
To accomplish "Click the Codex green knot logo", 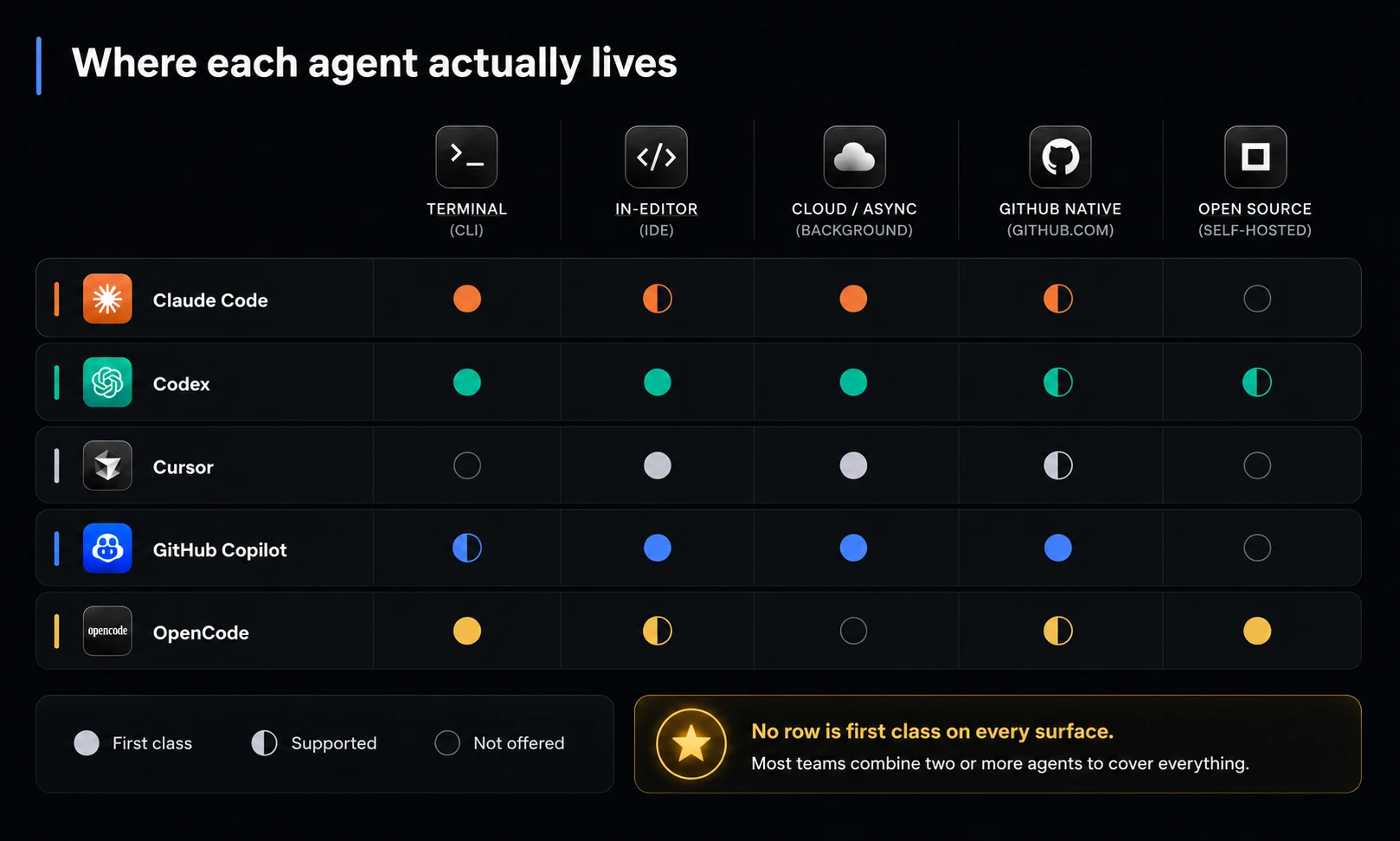I will click(107, 382).
